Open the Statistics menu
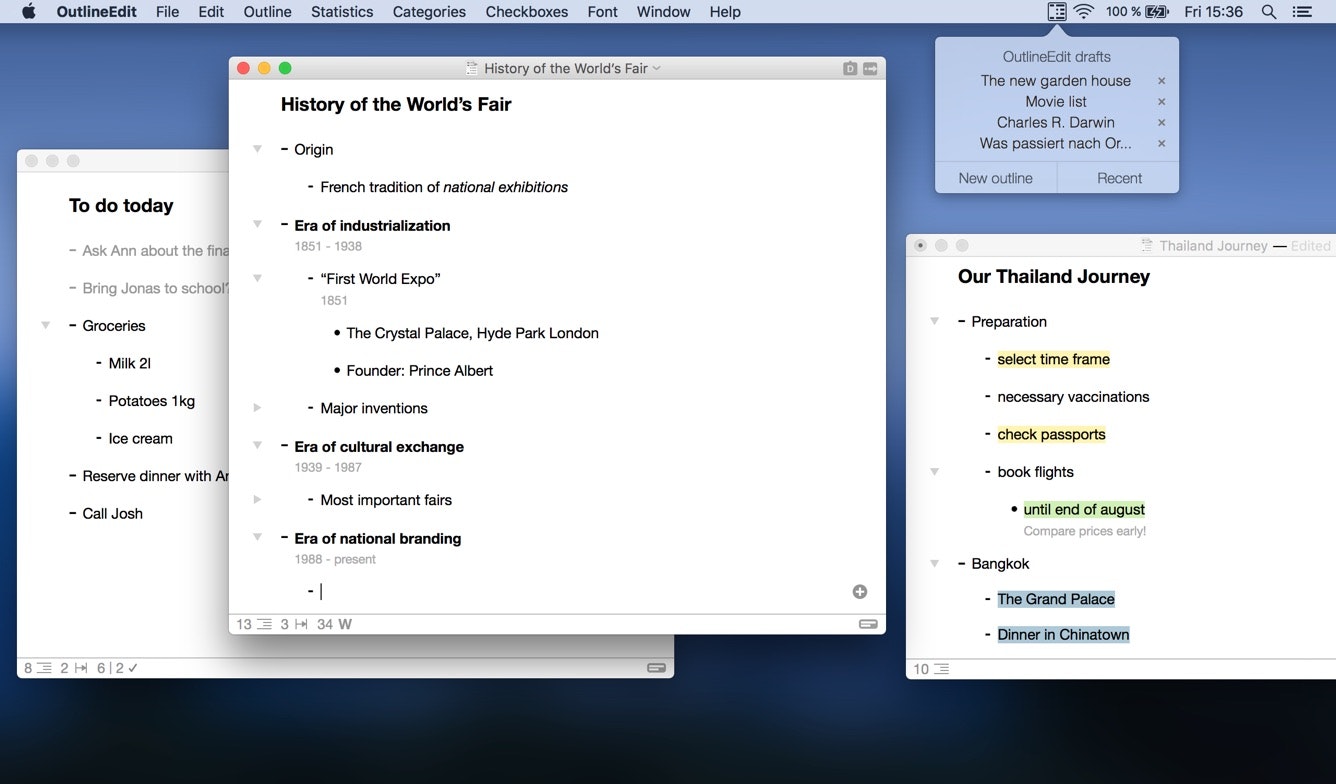This screenshot has width=1336, height=784. point(341,11)
